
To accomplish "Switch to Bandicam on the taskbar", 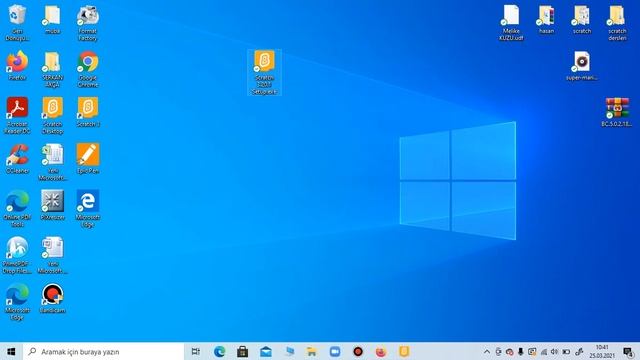I will [x=358, y=351].
